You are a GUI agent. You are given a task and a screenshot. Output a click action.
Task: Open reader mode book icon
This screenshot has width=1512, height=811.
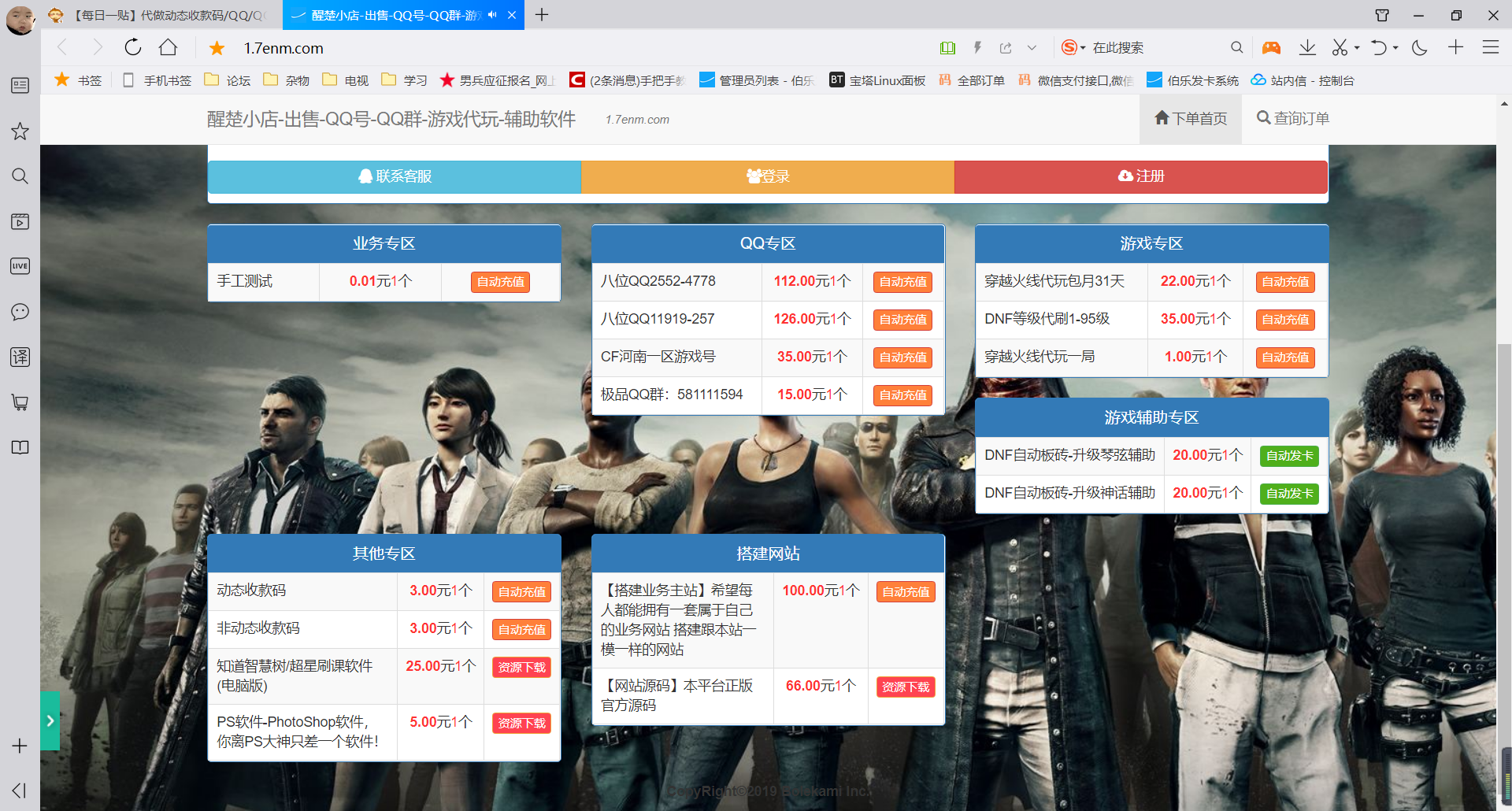947,48
